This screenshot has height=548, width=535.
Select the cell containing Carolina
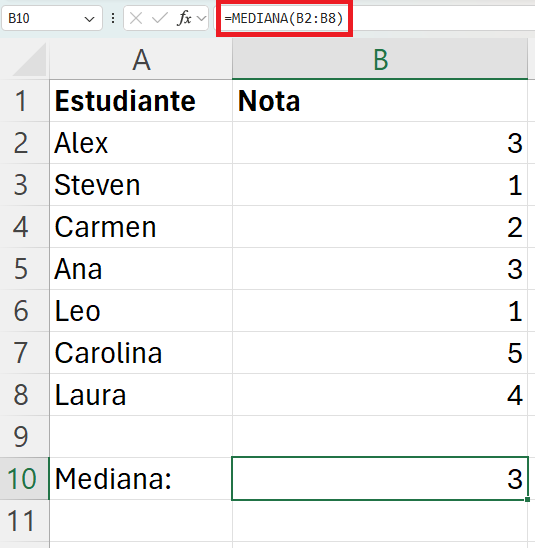[141, 353]
